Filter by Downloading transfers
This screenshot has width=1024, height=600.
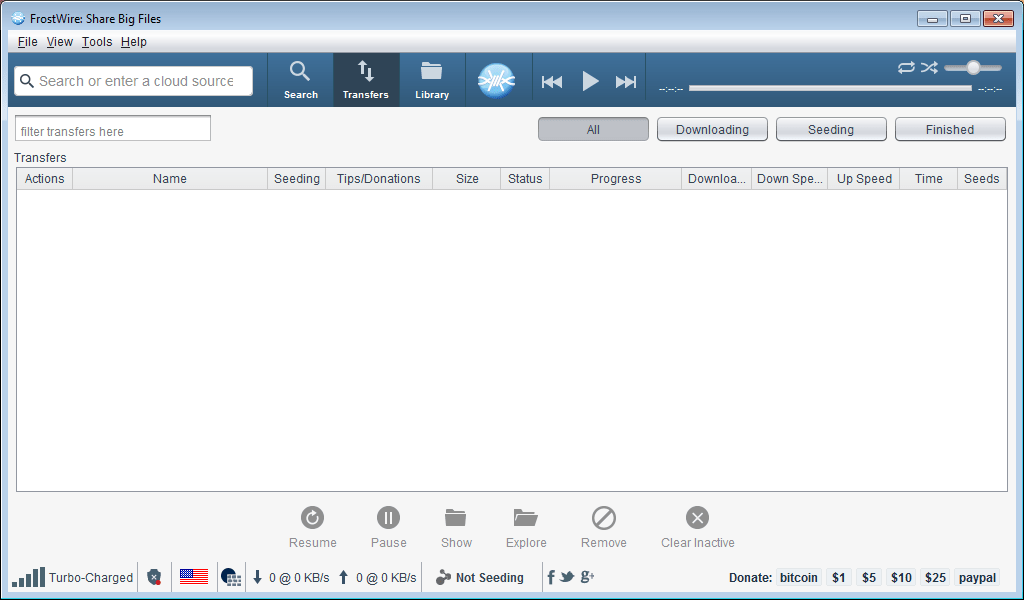tap(712, 129)
